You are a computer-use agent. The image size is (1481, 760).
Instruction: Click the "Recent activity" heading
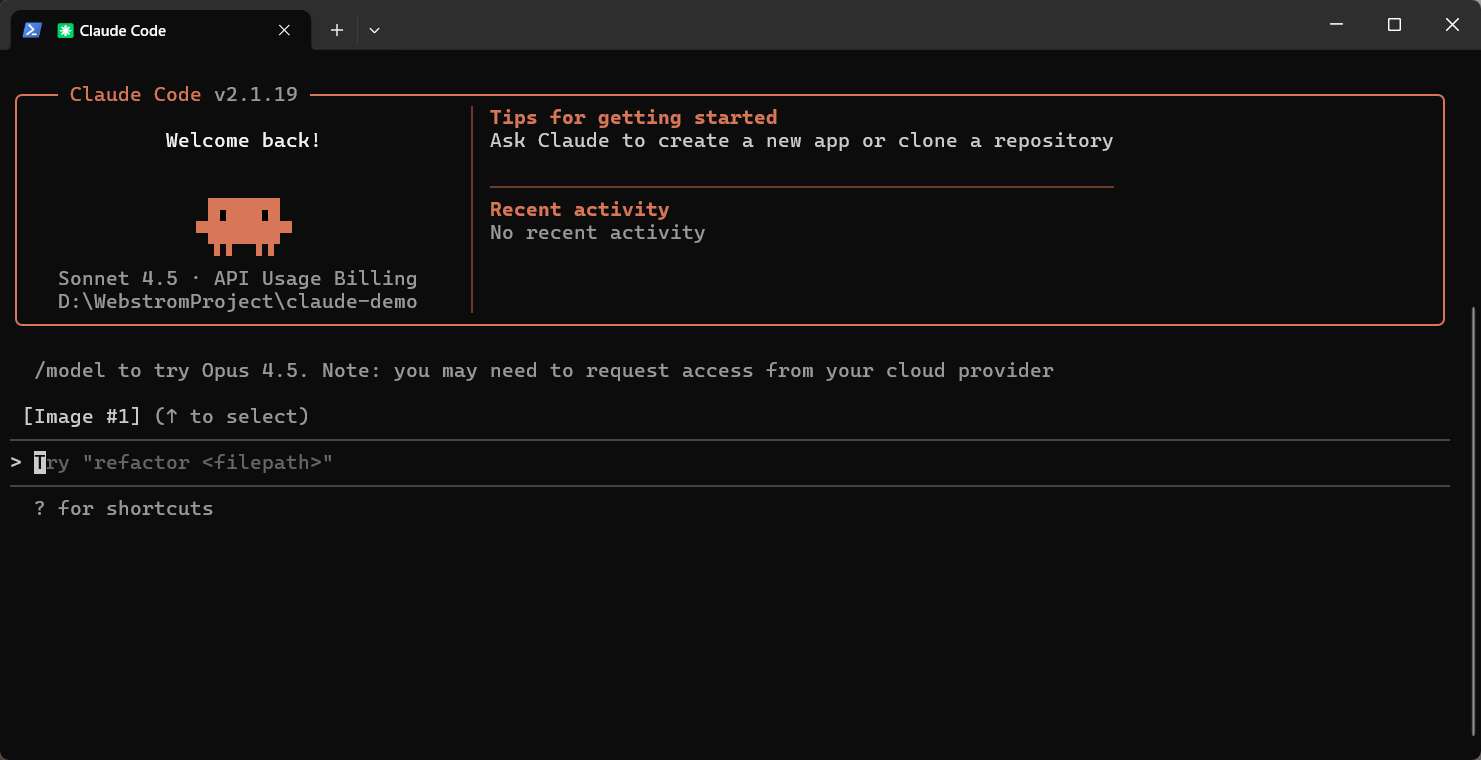pyautogui.click(x=579, y=209)
